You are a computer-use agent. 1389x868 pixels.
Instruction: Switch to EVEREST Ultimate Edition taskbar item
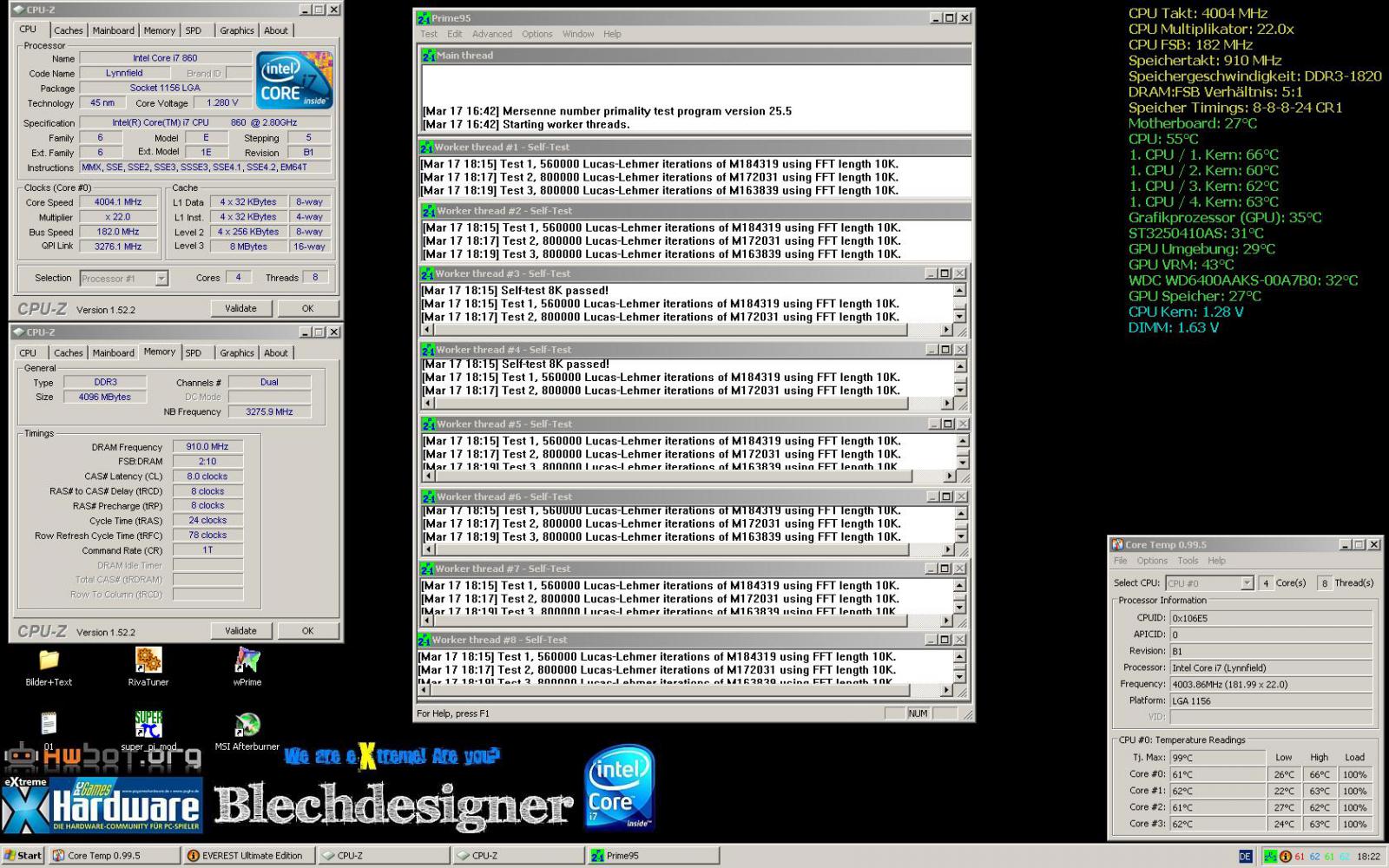pos(250,856)
